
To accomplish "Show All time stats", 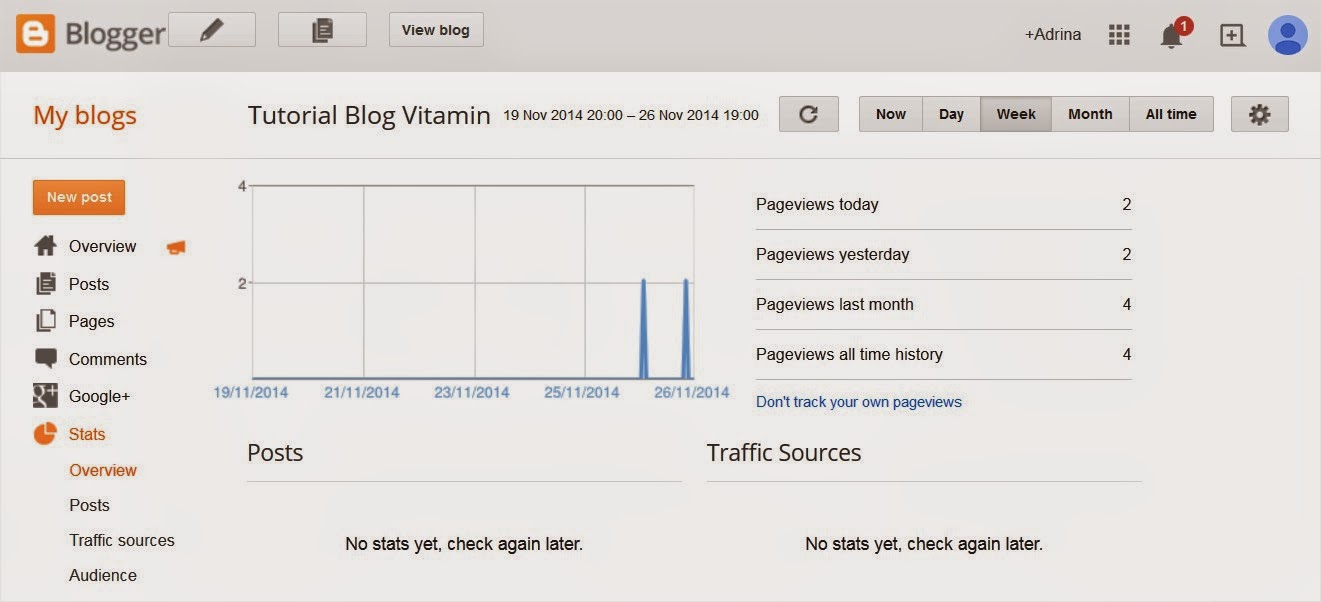I will point(1171,114).
